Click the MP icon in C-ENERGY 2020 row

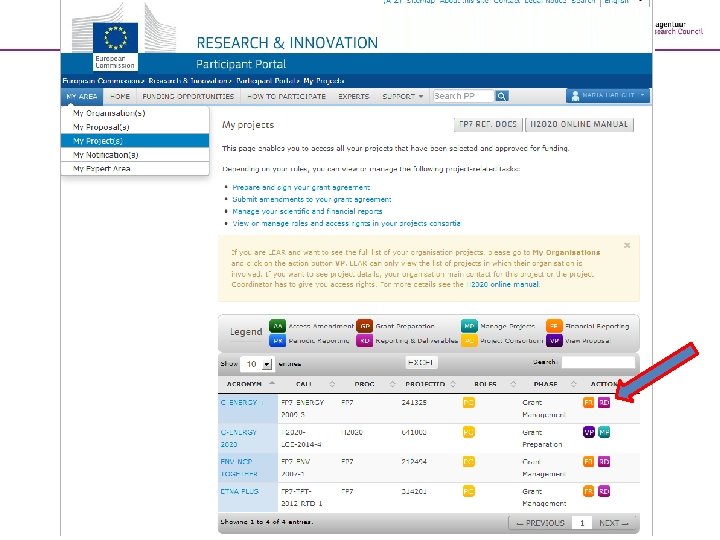pos(604,432)
